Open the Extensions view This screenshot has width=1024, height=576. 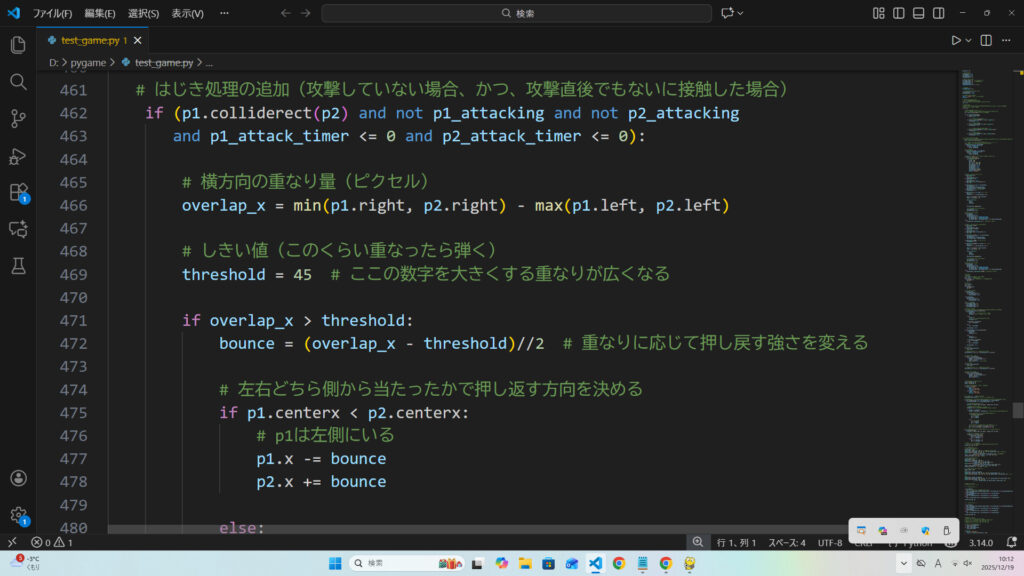tap(18, 192)
